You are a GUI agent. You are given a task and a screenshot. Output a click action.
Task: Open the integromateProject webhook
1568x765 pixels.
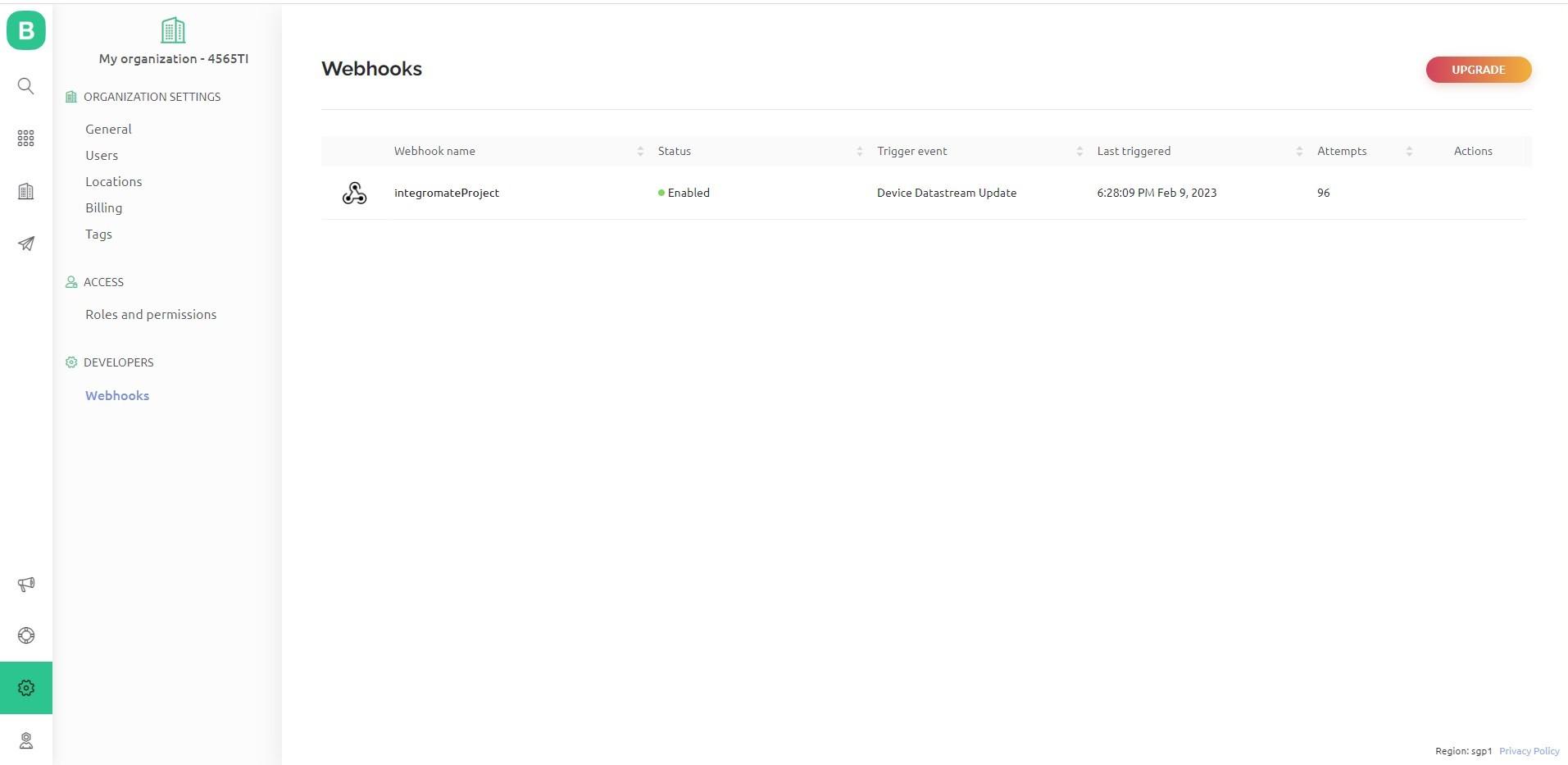click(x=447, y=193)
